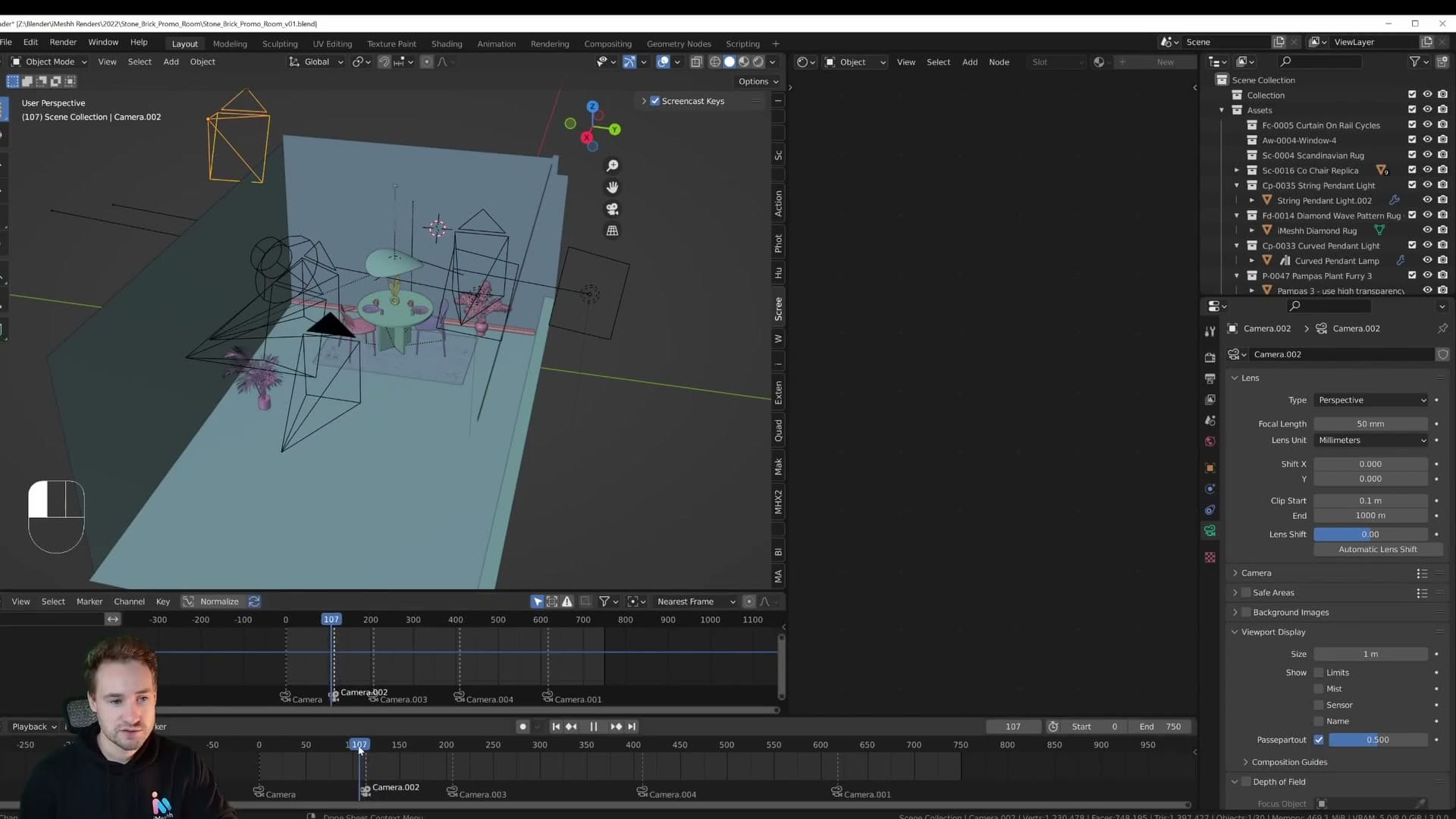Select wireframe viewport shading mode
The width and height of the screenshot is (1456, 819).
point(714,62)
